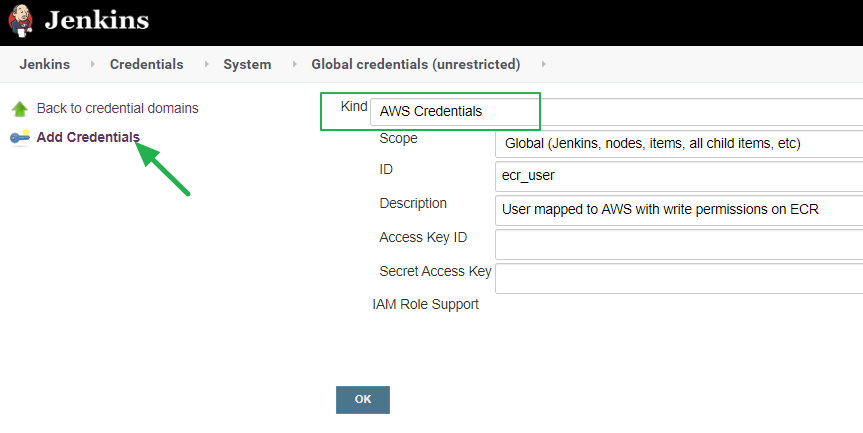This screenshot has width=863, height=433.
Task: Click the Access Key ID input field
Action: (679, 244)
